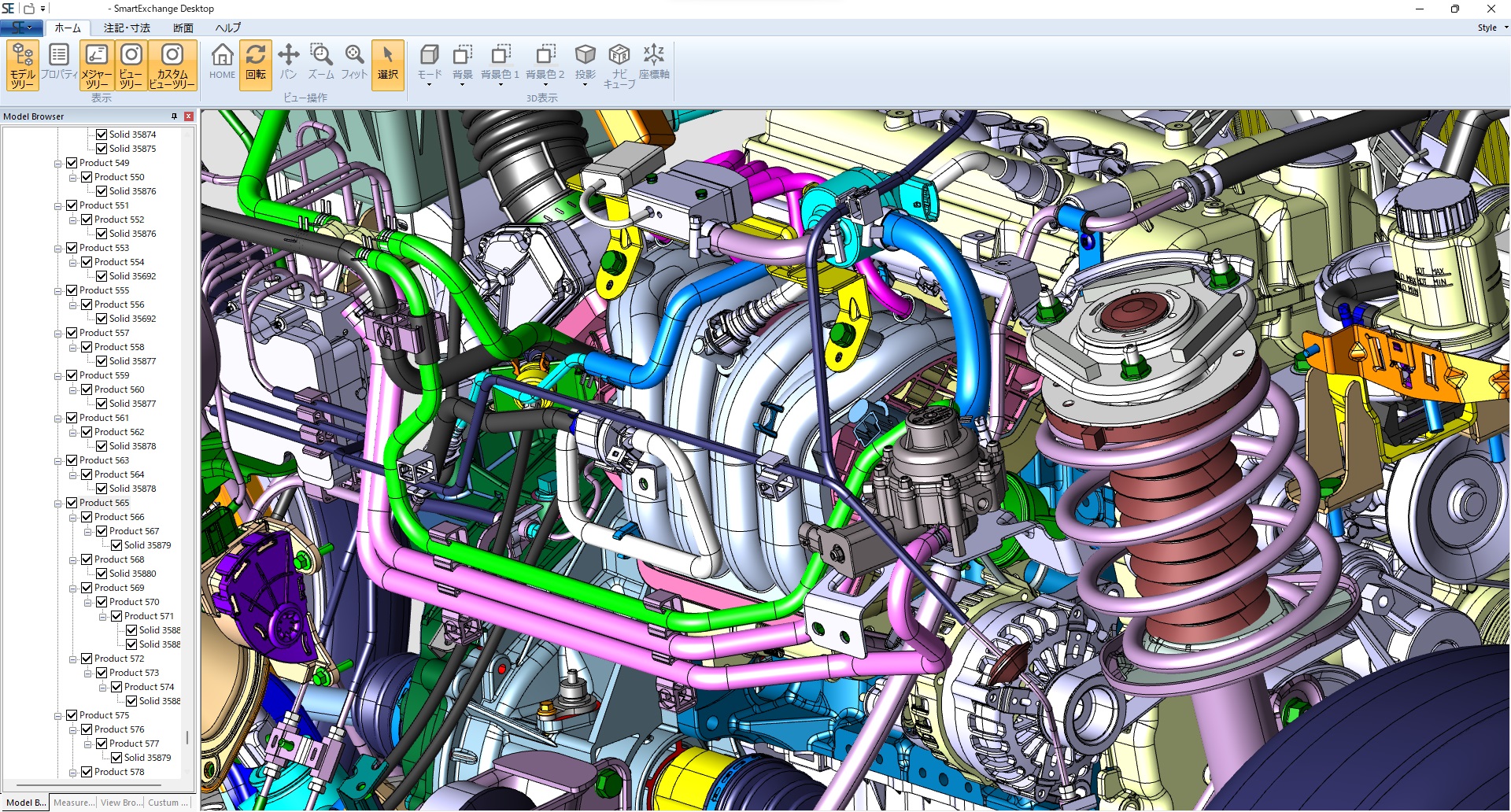Uncheck Solid 35874 checkbox
Screen dimensions: 1511x812
pyautogui.click(x=102, y=135)
